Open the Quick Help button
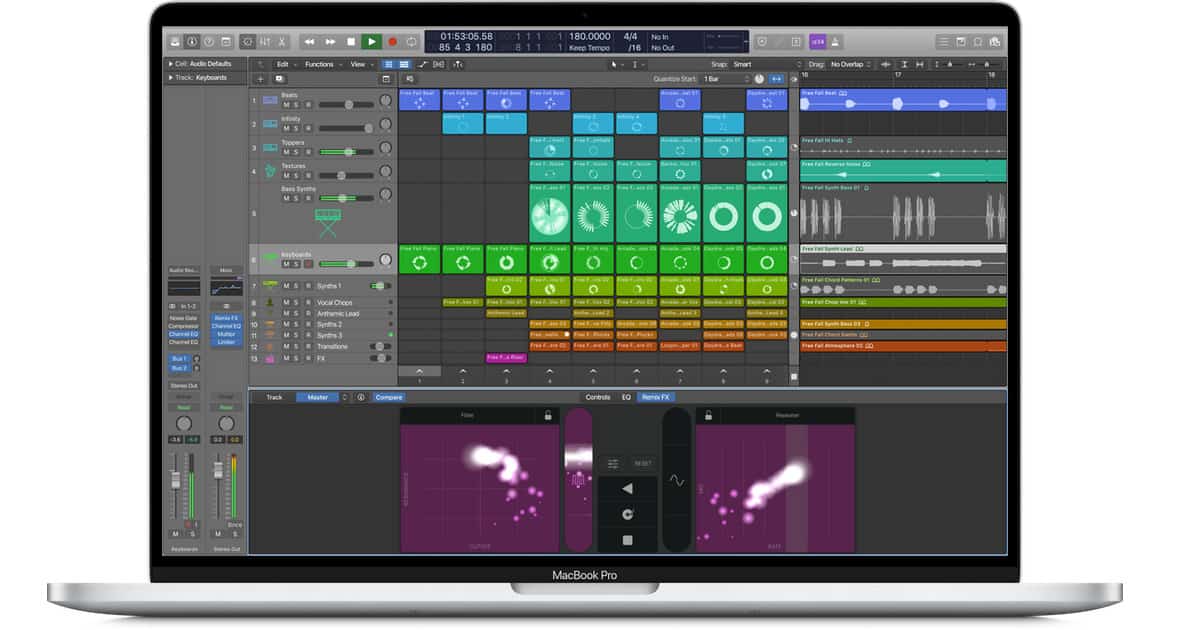Image resolution: width=1200 pixels, height=630 pixels. click(x=208, y=42)
